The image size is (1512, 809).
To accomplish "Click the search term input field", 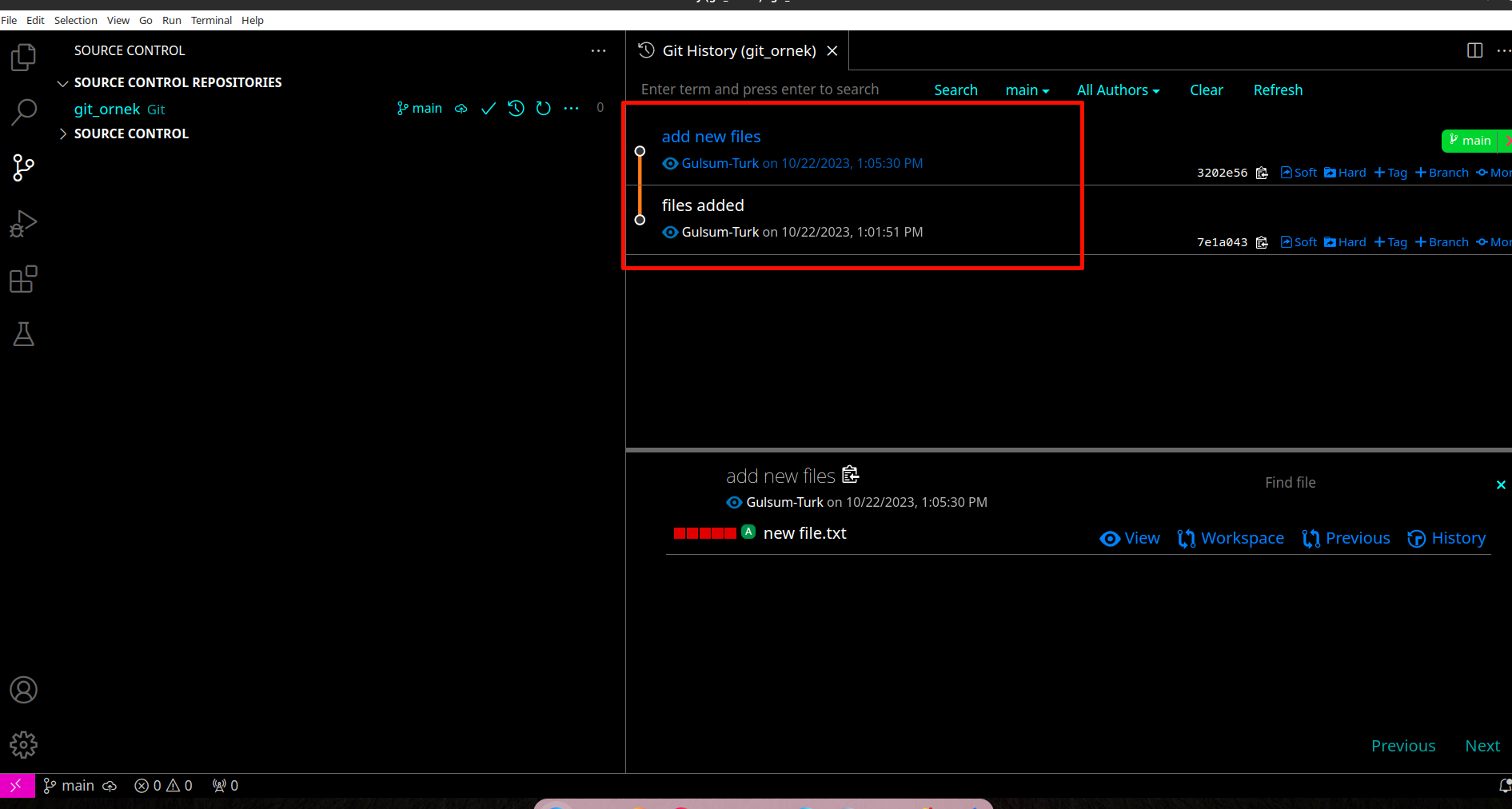I will click(780, 90).
